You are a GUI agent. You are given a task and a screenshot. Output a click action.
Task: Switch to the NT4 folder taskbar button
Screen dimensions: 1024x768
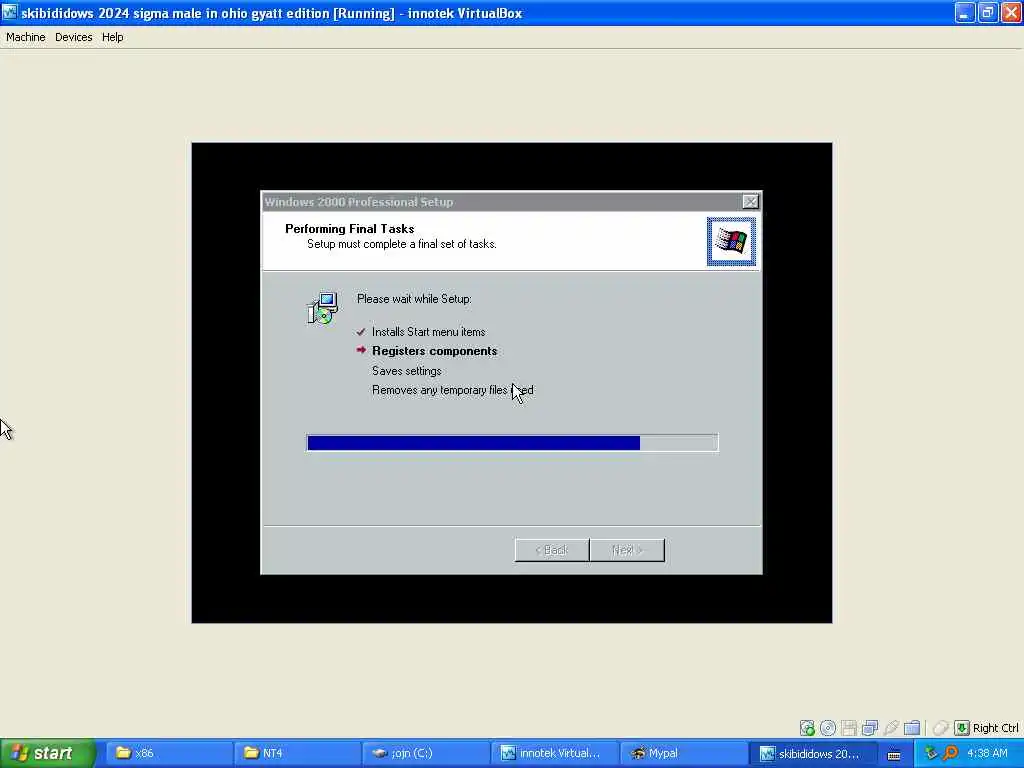296,753
